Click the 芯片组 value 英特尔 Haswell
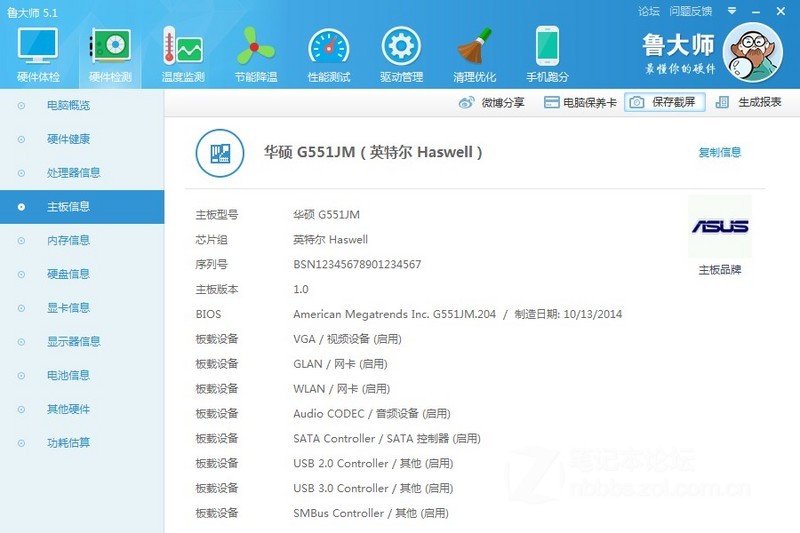This screenshot has height=533, width=800. [330, 240]
